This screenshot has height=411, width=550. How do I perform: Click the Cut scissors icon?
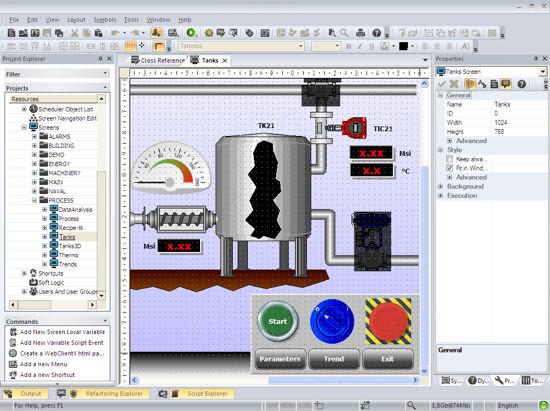74,33
